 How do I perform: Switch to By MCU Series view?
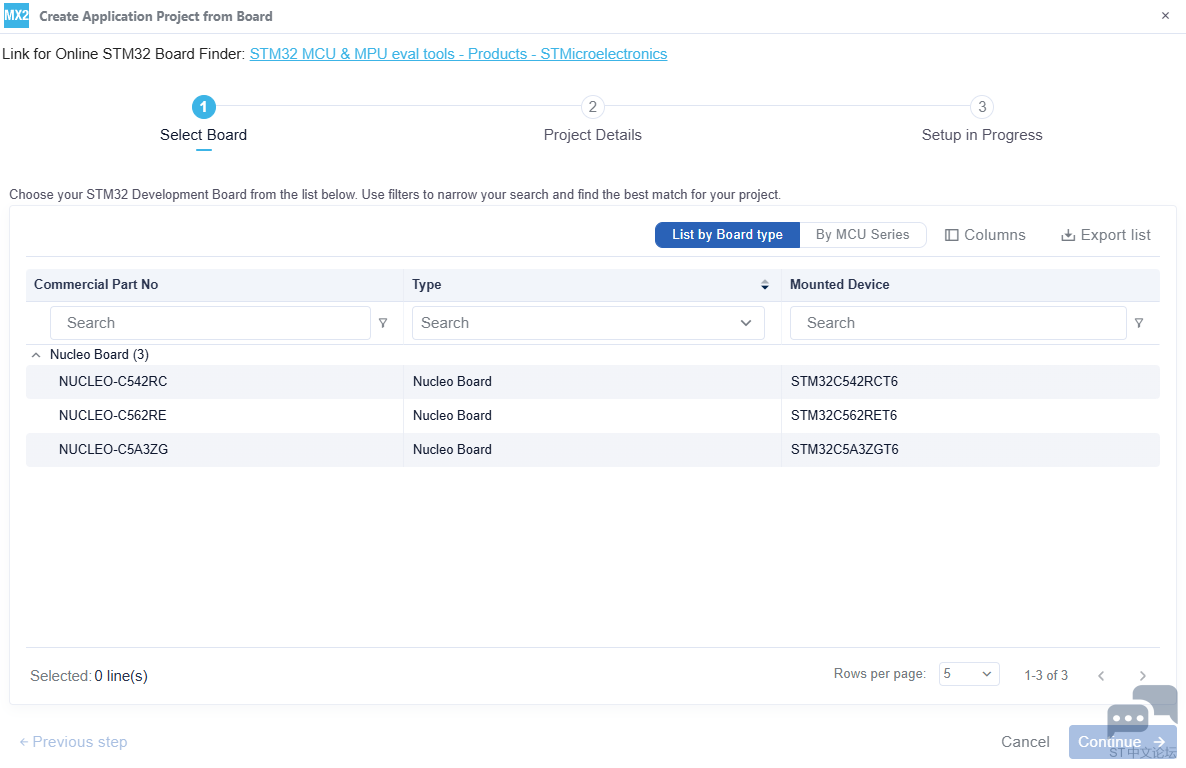click(862, 235)
